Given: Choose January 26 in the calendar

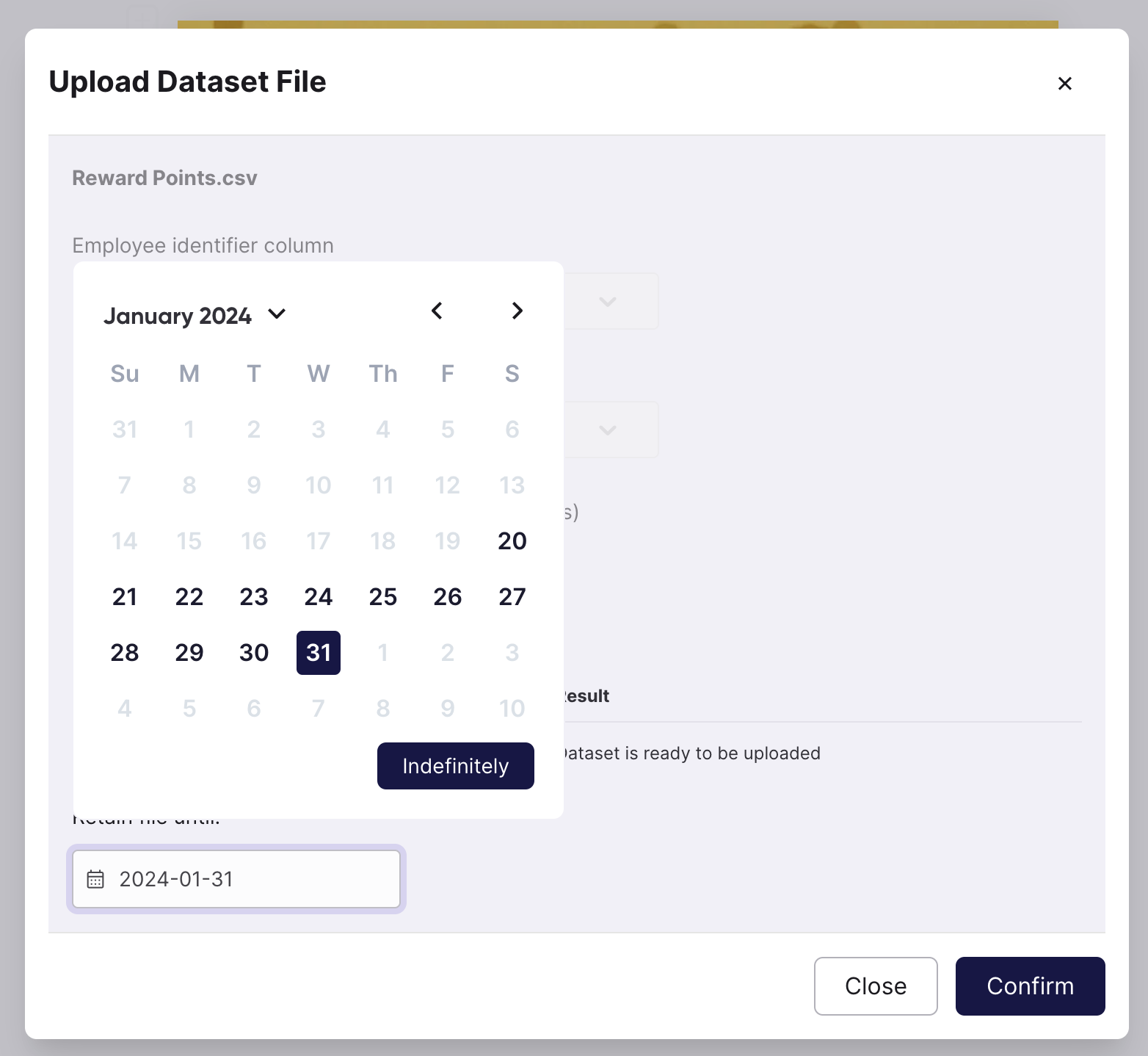Looking at the screenshot, I should [448, 597].
